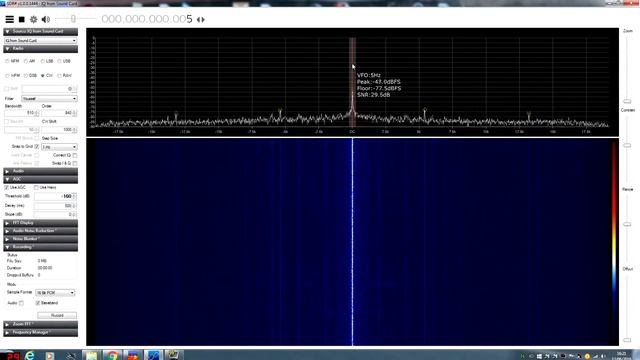Click the waterfall display center line
The height and width of the screenshot is (360, 640).
tap(353, 242)
